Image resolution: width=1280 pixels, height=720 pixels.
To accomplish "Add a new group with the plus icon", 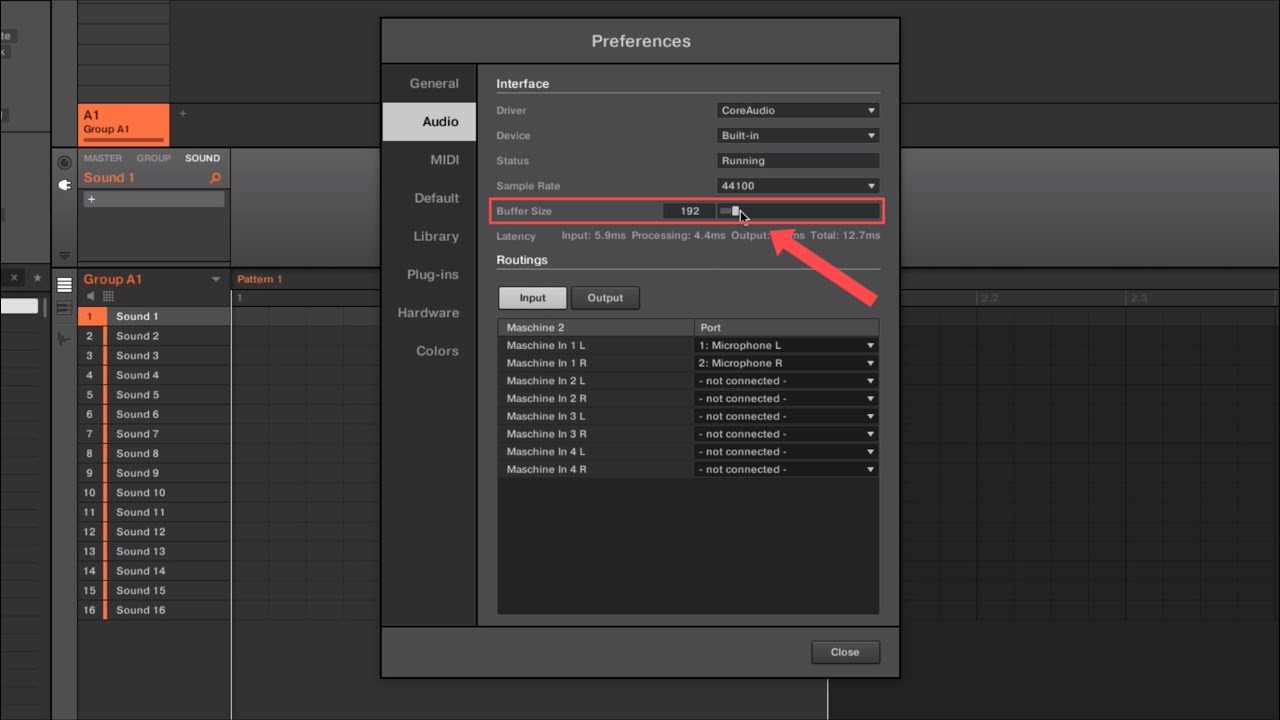I will tap(182, 114).
